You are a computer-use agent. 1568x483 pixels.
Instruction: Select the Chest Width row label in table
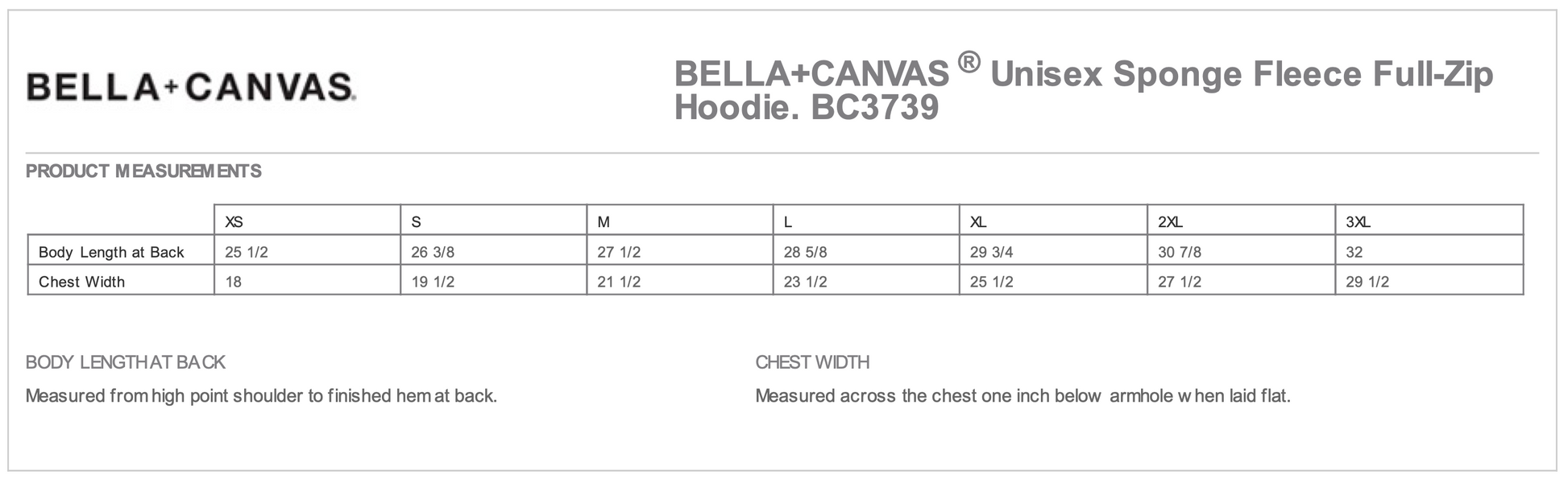coord(81,282)
